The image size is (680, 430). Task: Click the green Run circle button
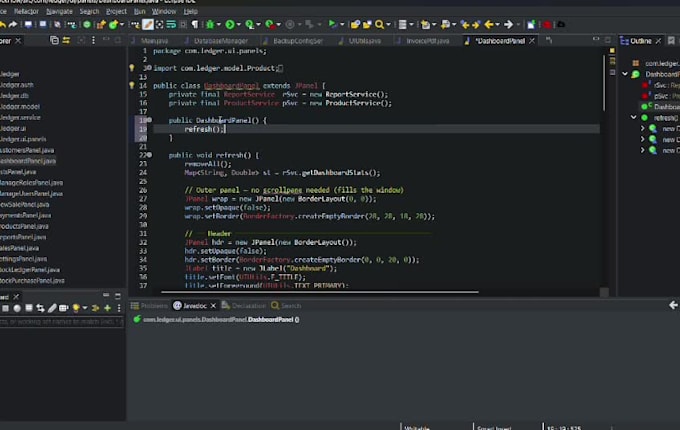pyautogui.click(x=230, y=25)
